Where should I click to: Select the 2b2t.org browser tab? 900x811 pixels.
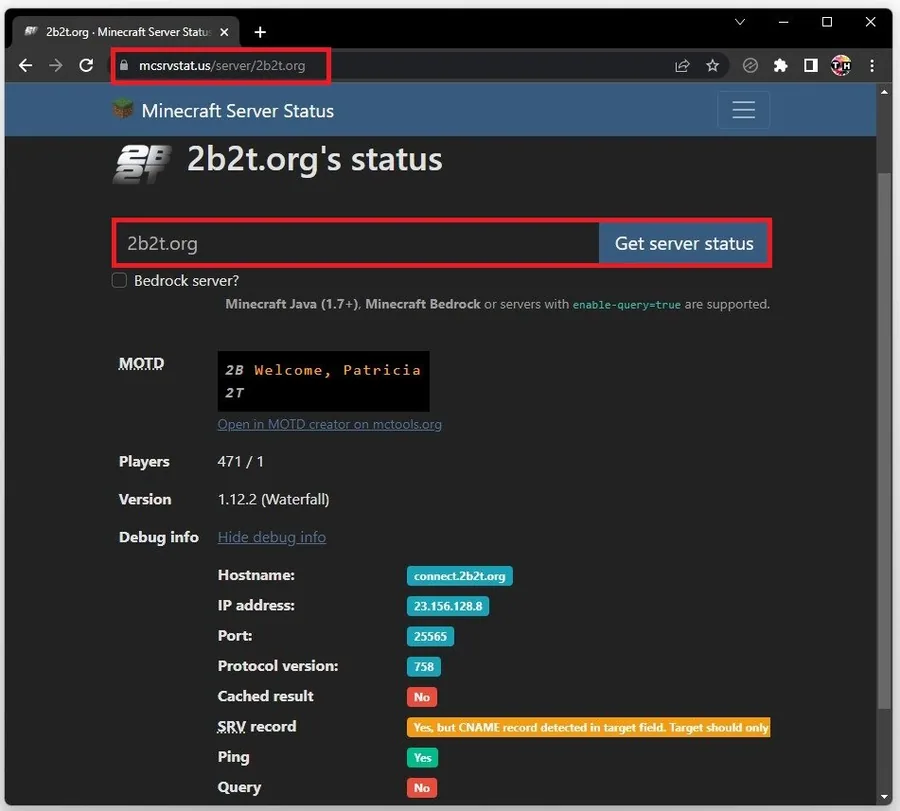[x=126, y=32]
